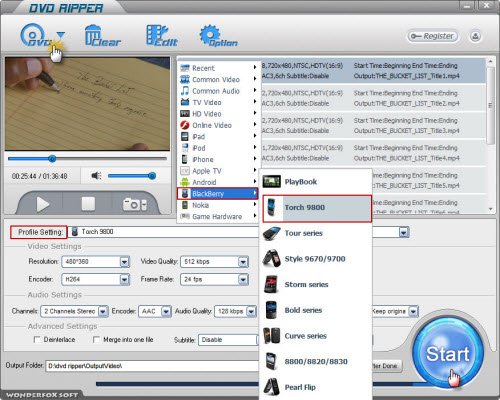Click the video seek bar handle
Viewport: 500px width, 400px height.
tap(52, 159)
